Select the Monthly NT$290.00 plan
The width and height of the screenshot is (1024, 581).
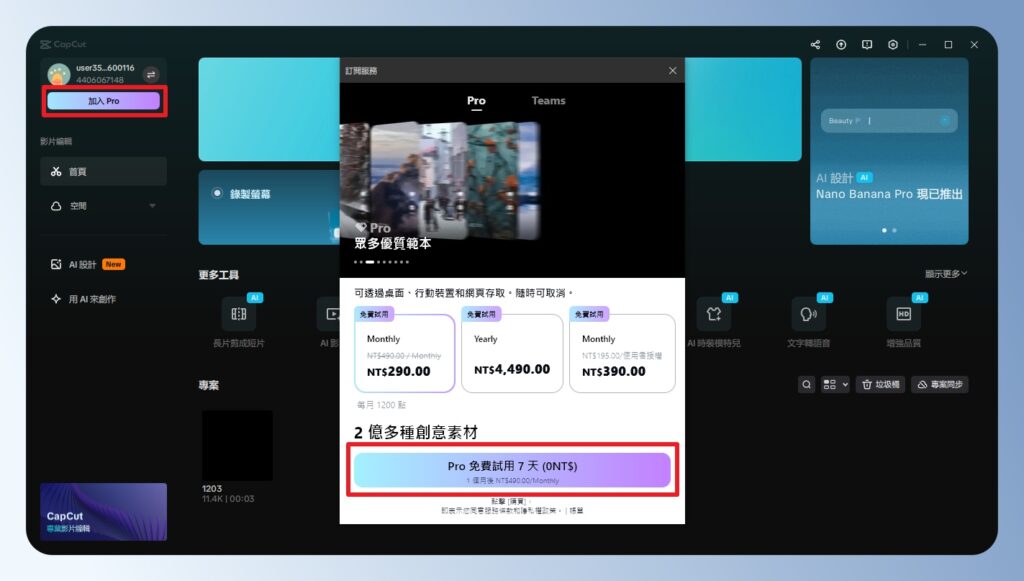404,350
